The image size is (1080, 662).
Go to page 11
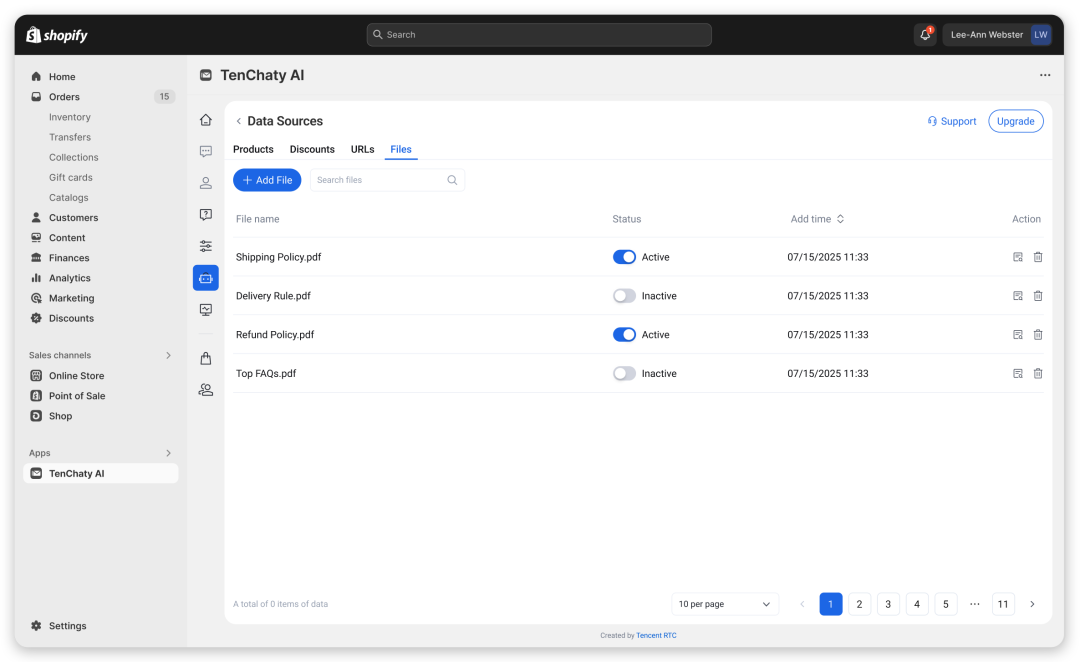point(1003,604)
